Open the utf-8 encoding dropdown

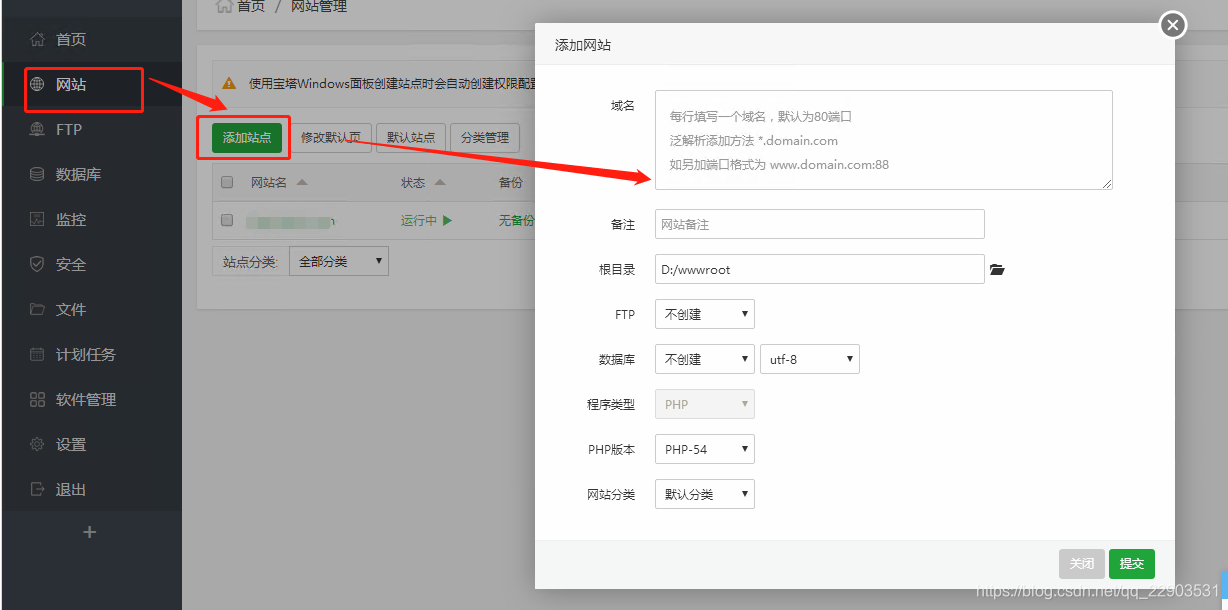point(810,359)
